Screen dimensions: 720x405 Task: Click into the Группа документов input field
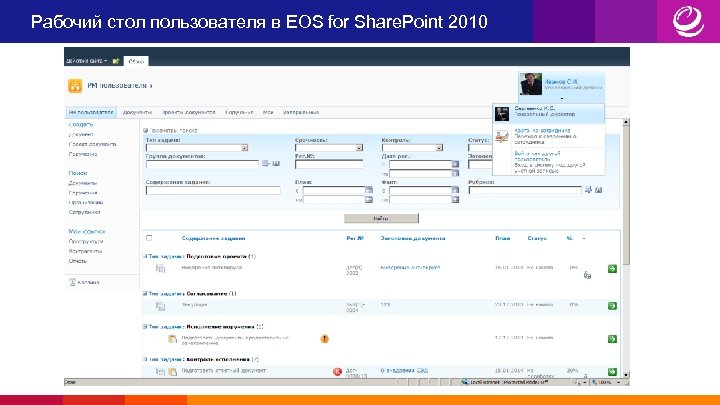(202, 164)
